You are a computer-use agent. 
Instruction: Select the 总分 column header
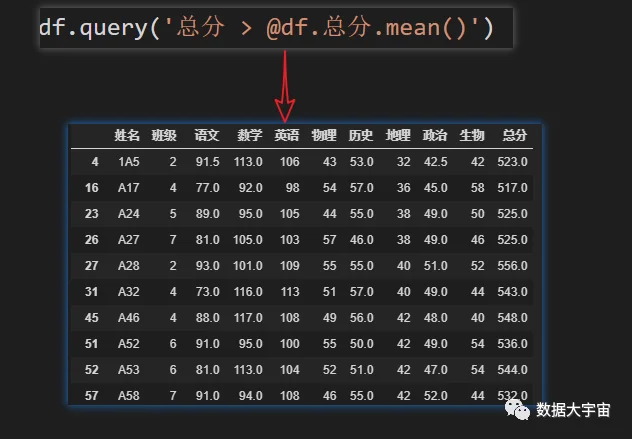515,135
